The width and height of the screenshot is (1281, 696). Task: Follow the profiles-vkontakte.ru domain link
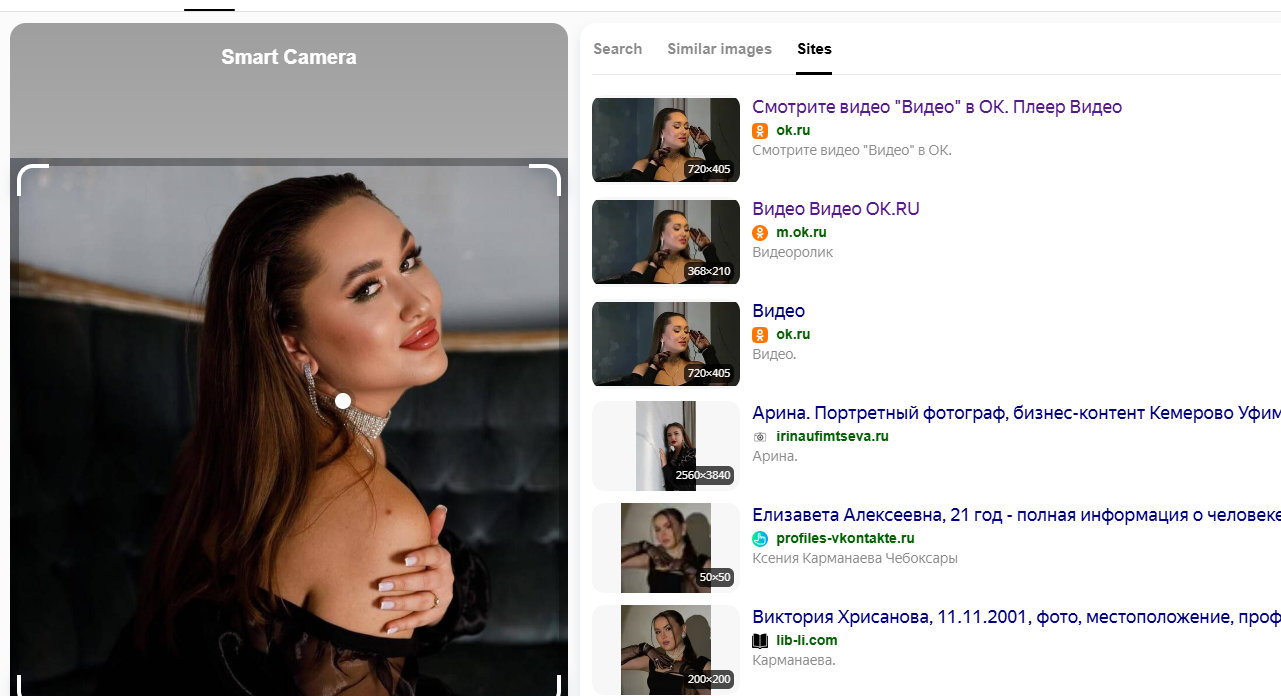845,539
